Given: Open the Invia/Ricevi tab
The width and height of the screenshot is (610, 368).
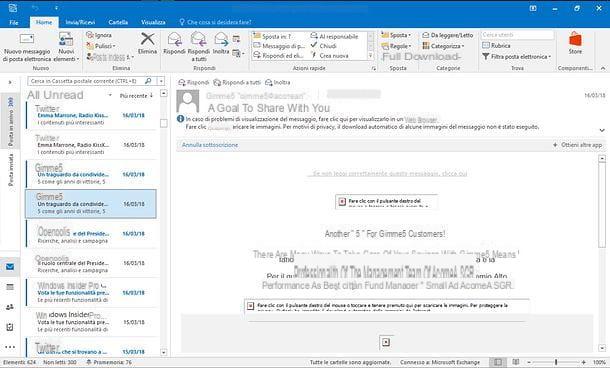Looking at the screenshot, I should point(80,22).
